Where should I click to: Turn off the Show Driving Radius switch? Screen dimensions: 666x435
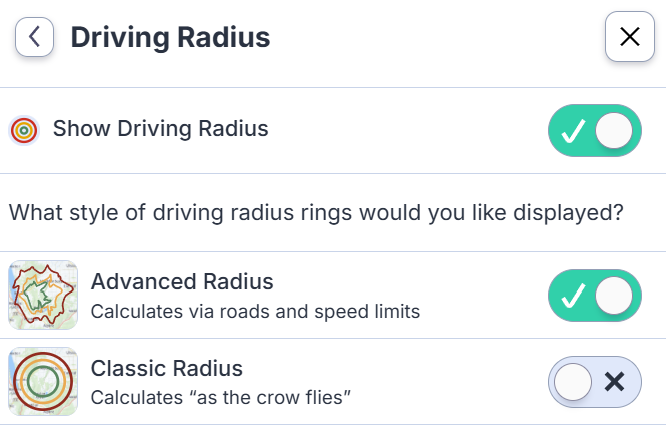coord(595,130)
